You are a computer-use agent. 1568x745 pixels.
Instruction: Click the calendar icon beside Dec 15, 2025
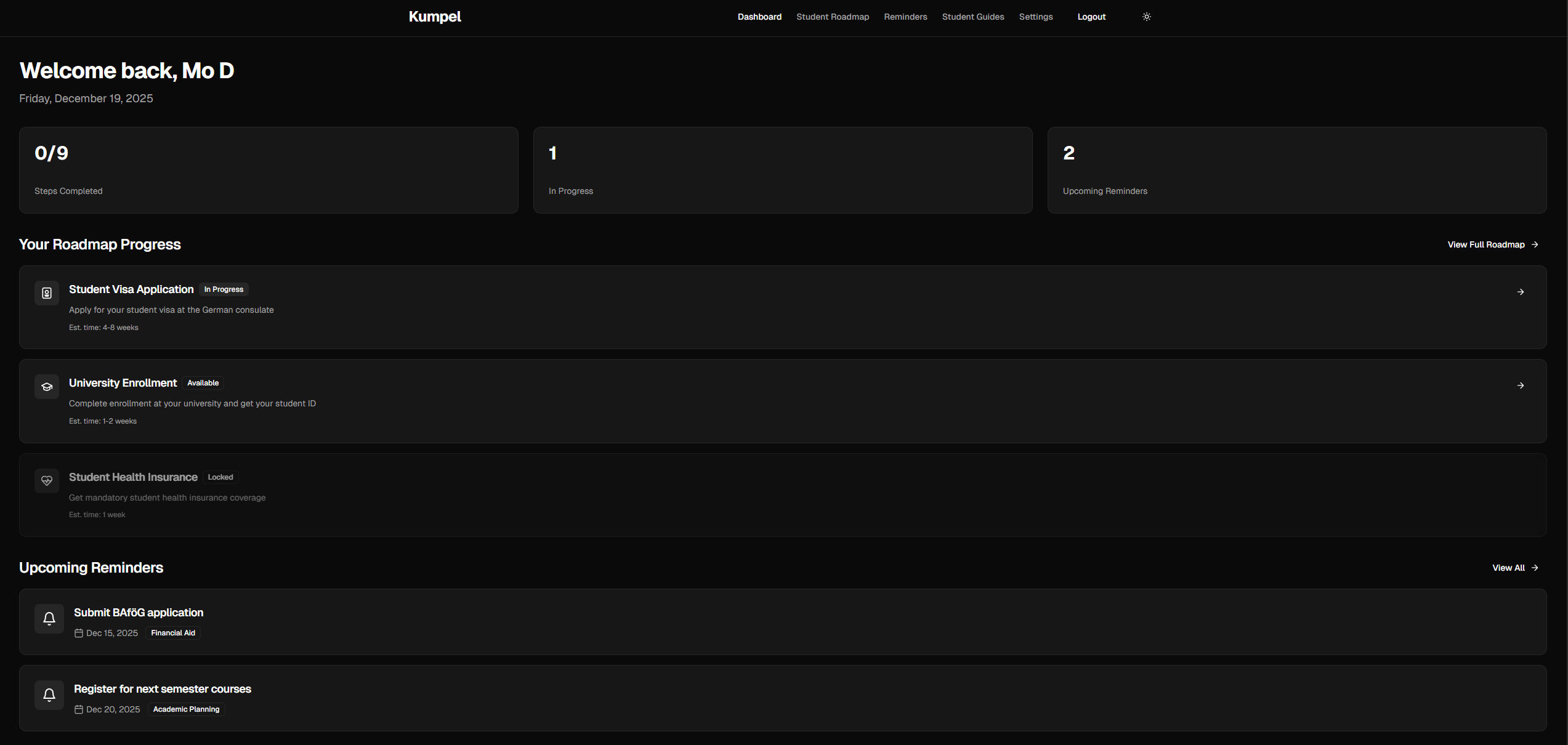click(79, 633)
